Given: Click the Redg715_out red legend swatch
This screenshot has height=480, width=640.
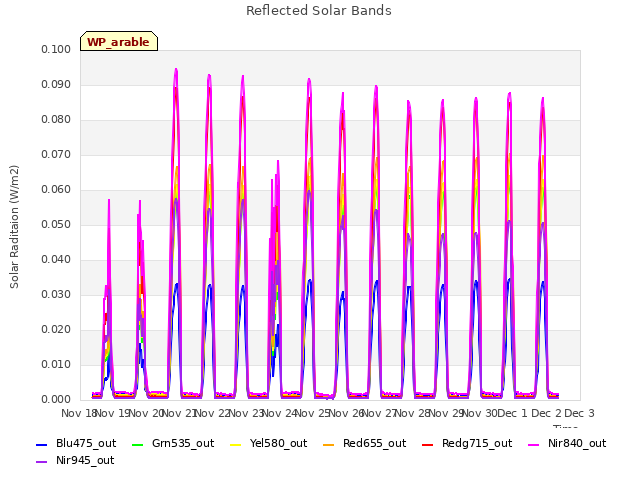Looking at the screenshot, I should (427, 444).
